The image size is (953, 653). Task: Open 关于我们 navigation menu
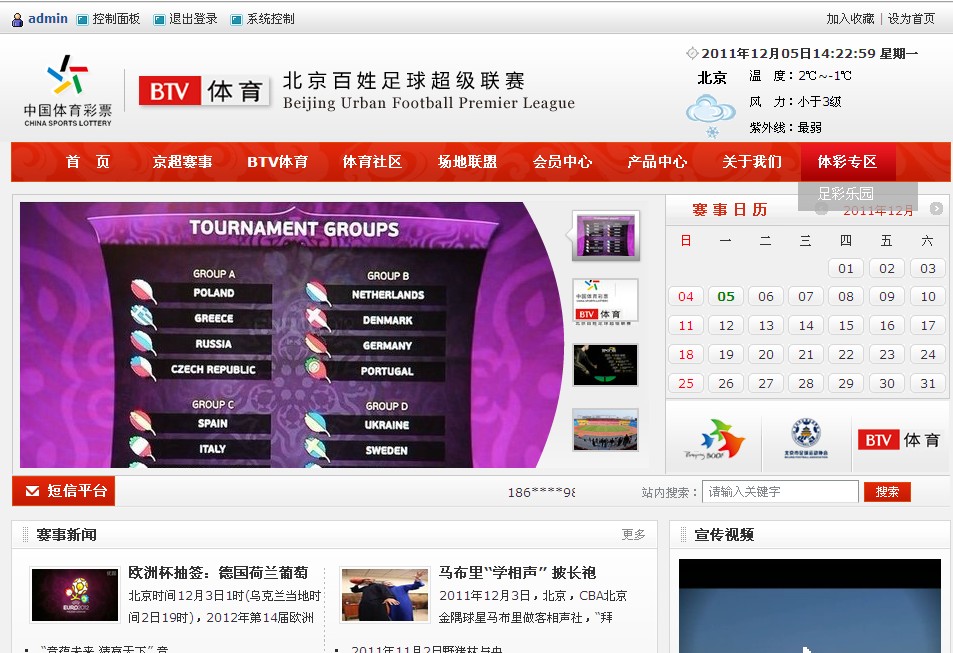pyautogui.click(x=752, y=162)
